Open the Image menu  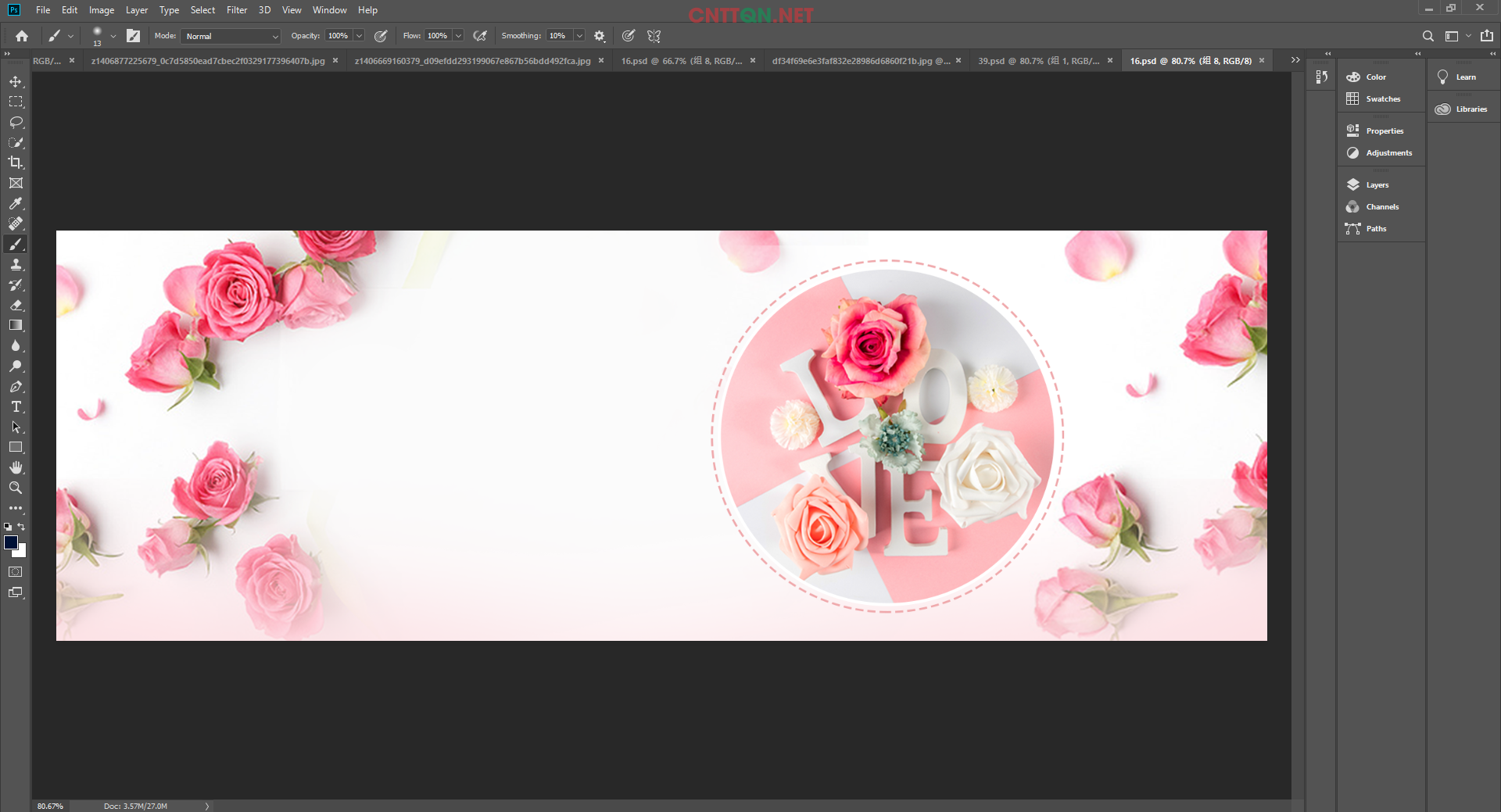coord(102,10)
